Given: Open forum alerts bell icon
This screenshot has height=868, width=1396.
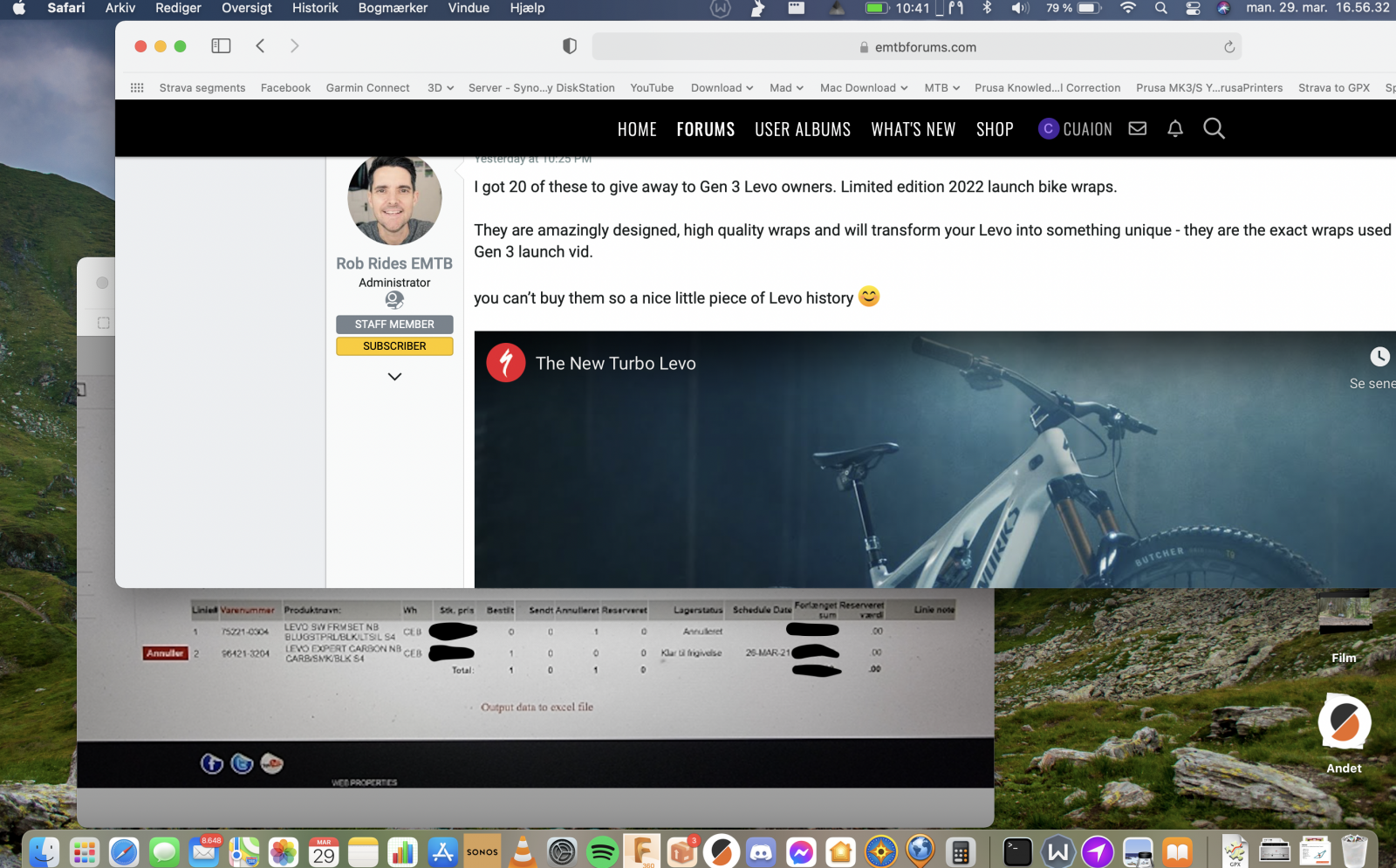Looking at the screenshot, I should [x=1175, y=129].
